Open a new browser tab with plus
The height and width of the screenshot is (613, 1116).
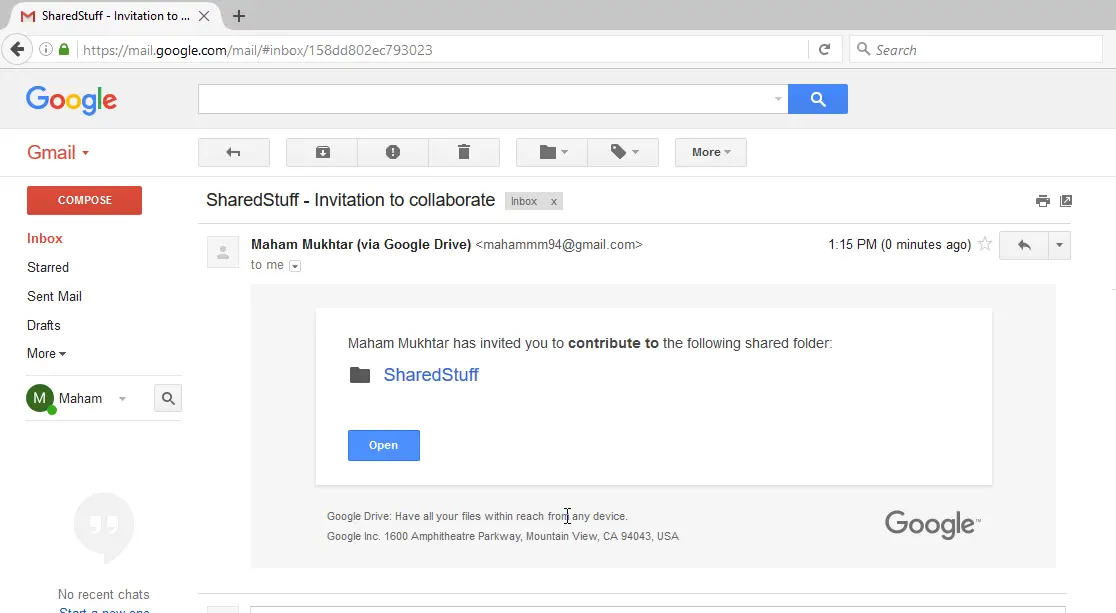[239, 16]
